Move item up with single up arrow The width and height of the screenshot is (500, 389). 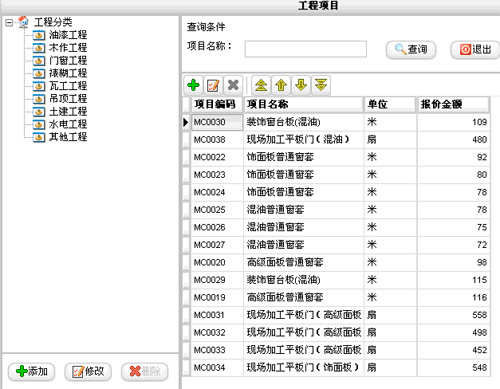coord(281,85)
